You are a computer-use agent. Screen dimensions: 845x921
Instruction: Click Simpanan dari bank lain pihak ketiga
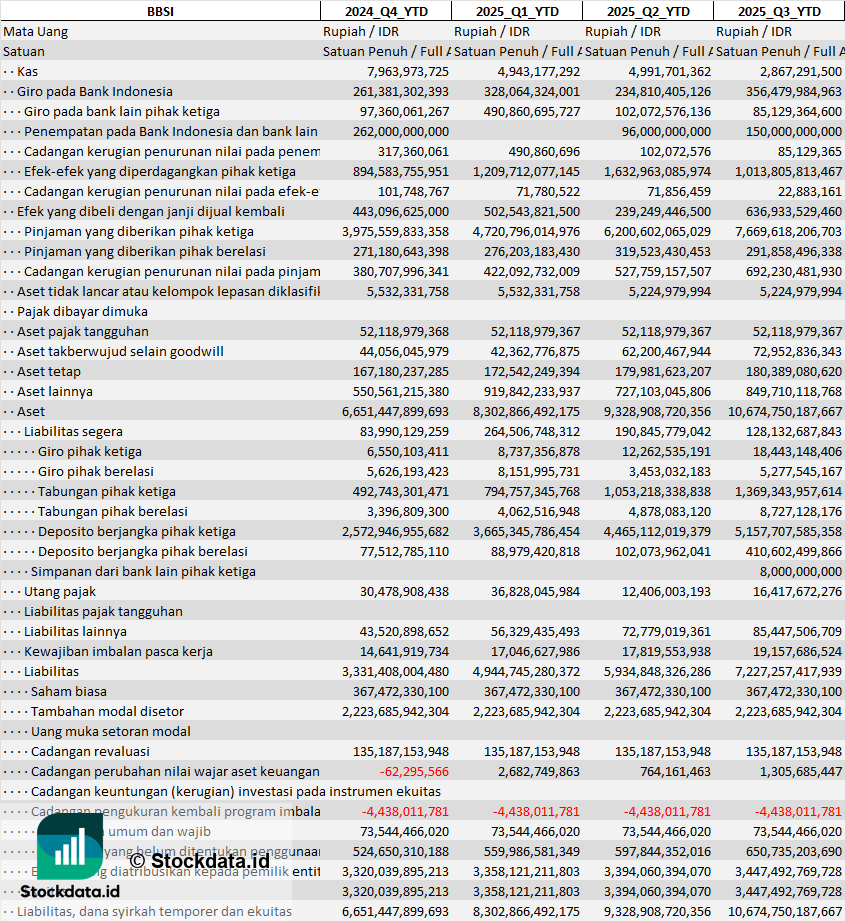coord(143,571)
